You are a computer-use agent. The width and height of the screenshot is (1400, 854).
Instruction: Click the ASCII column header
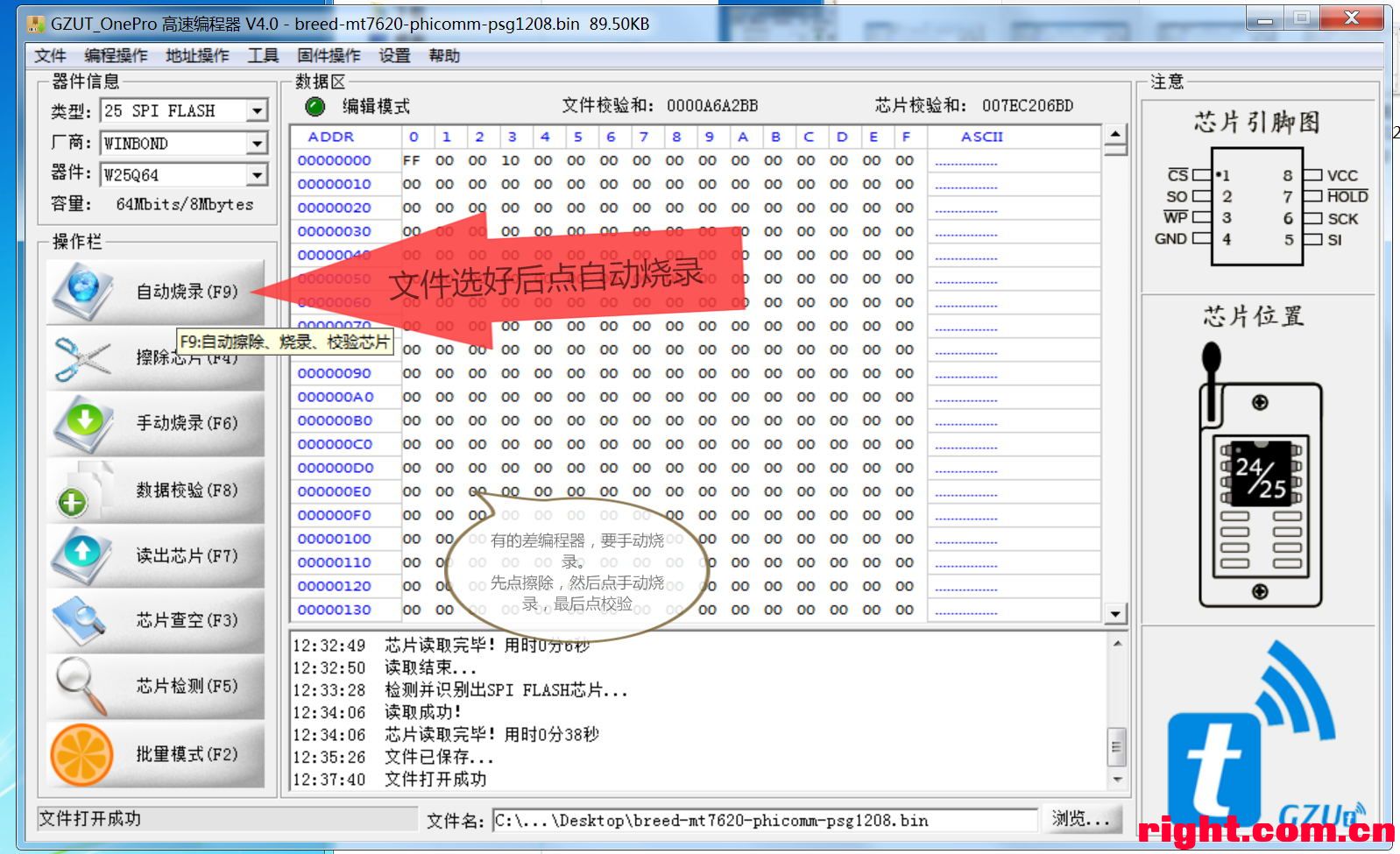981,137
